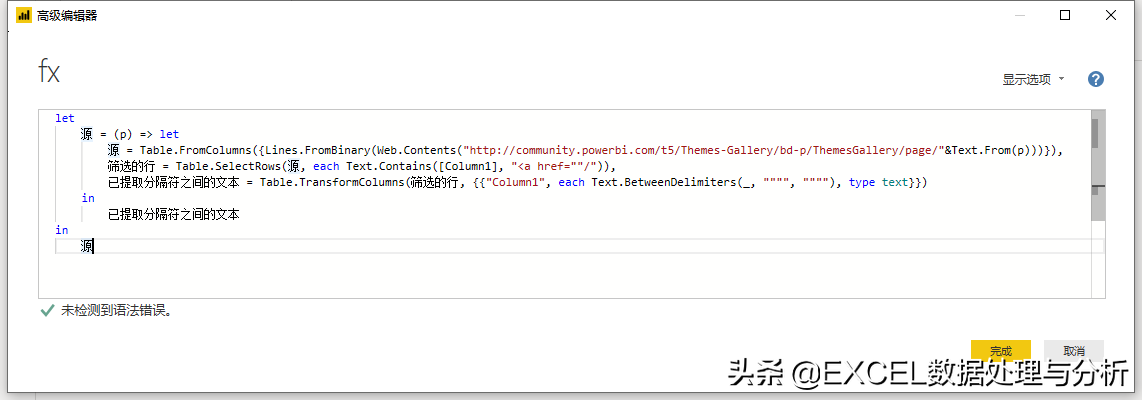The image size is (1142, 400).
Task: Click the first 'let' keyword line
Action: [x=65, y=118]
